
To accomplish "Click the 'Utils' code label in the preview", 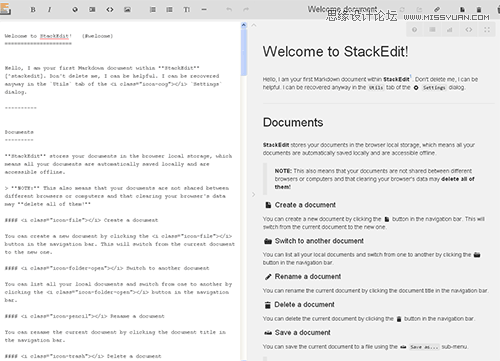I will click(x=376, y=88).
